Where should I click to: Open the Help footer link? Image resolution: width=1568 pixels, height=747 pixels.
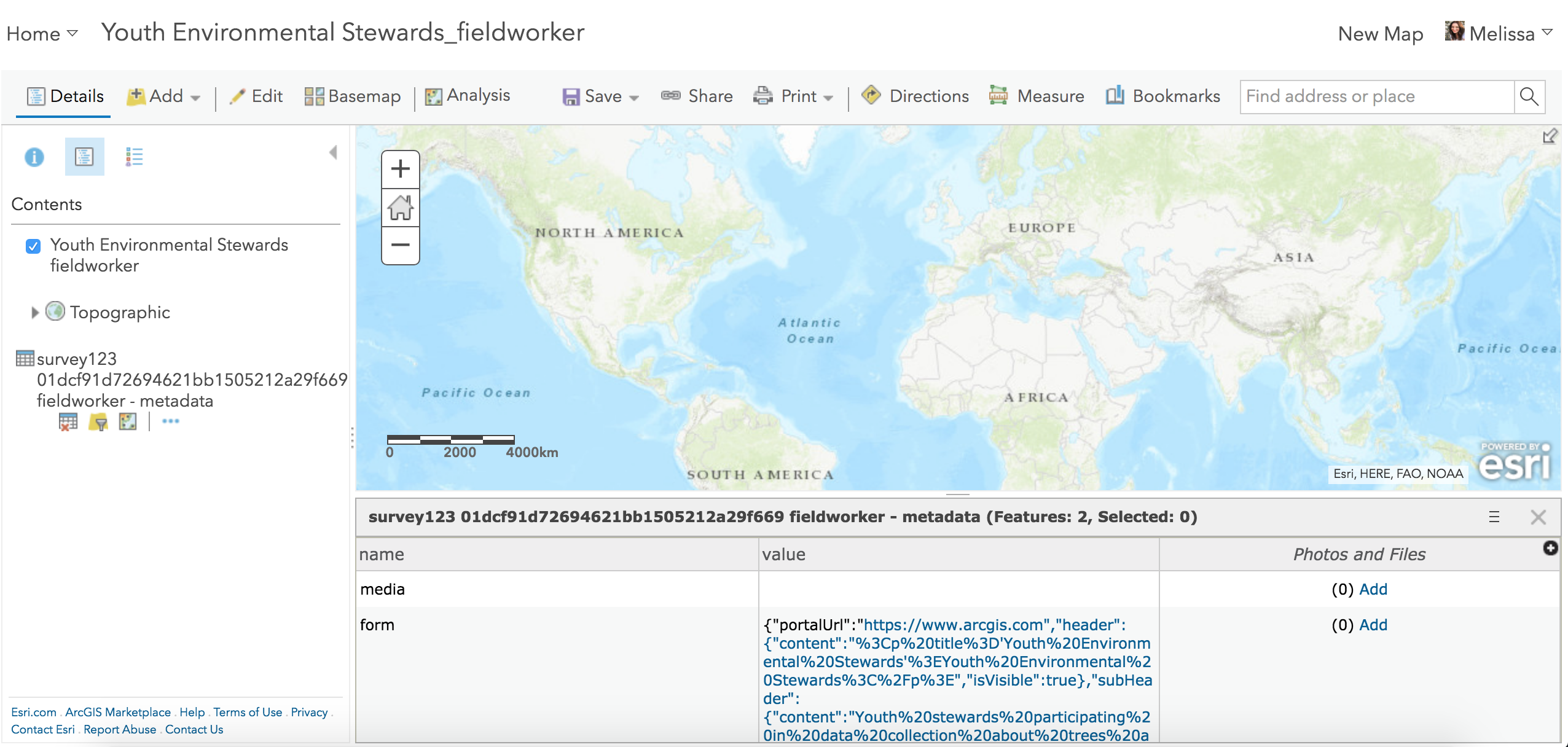point(192,712)
